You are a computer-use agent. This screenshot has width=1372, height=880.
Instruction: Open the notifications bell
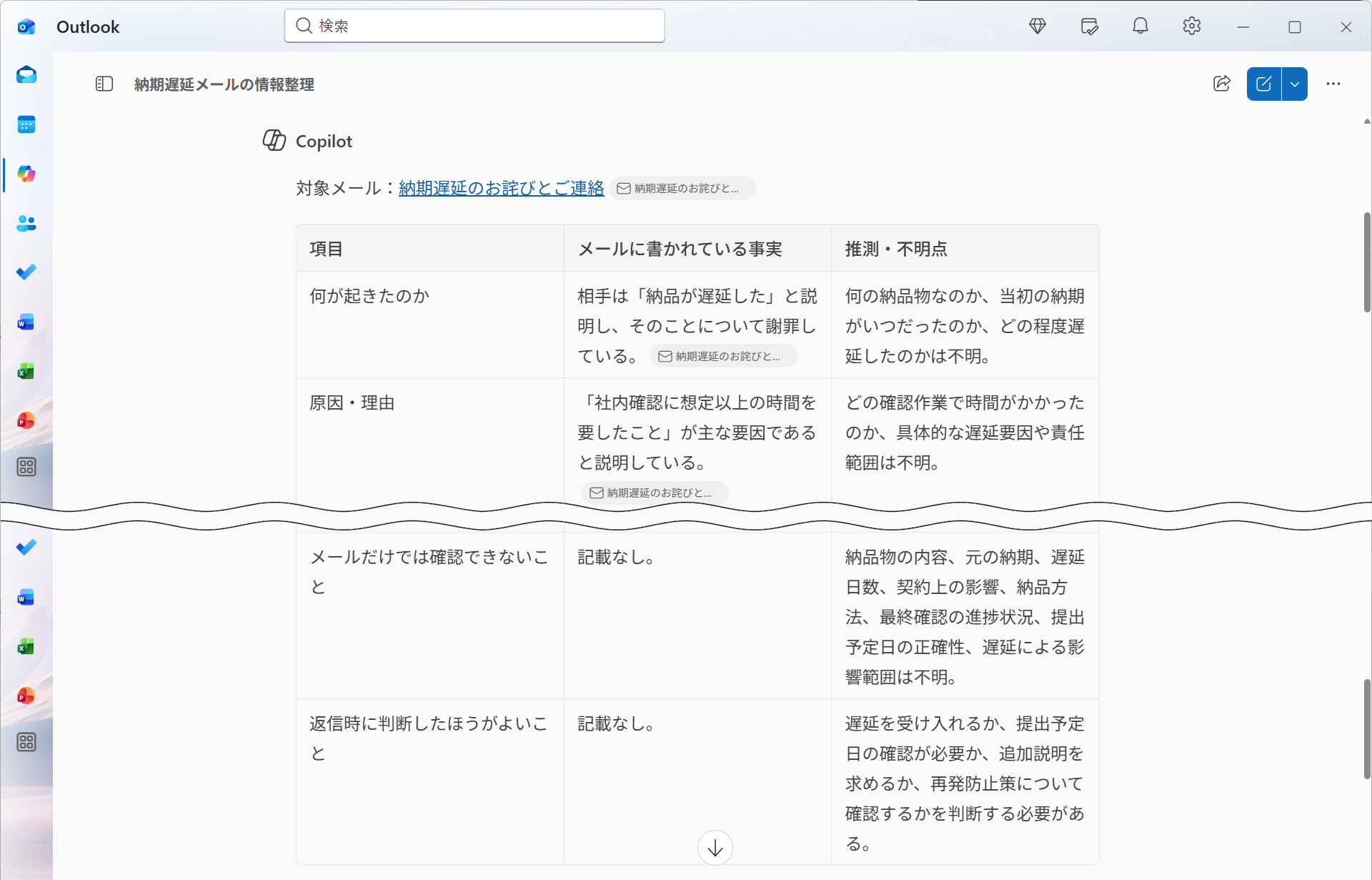(x=1140, y=26)
